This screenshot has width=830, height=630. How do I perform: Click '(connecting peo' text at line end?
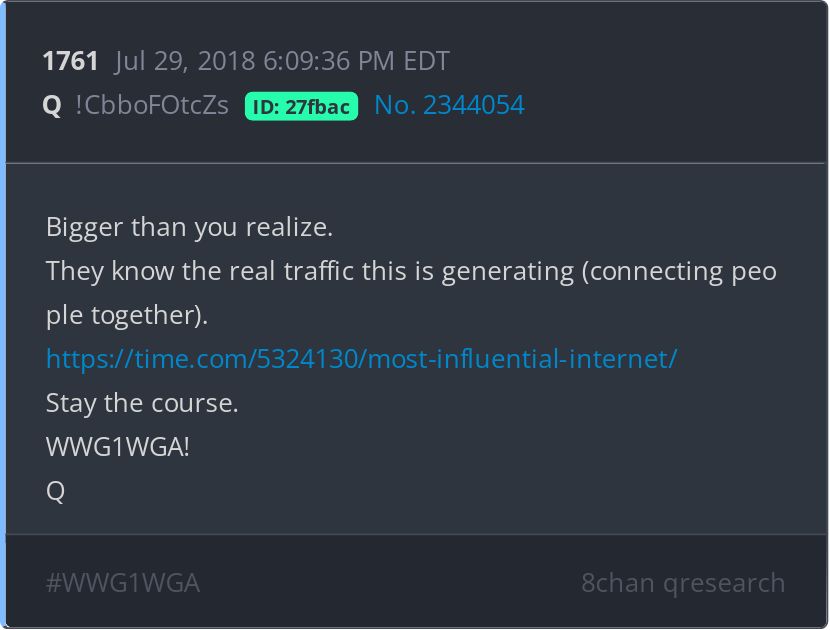click(x=679, y=272)
